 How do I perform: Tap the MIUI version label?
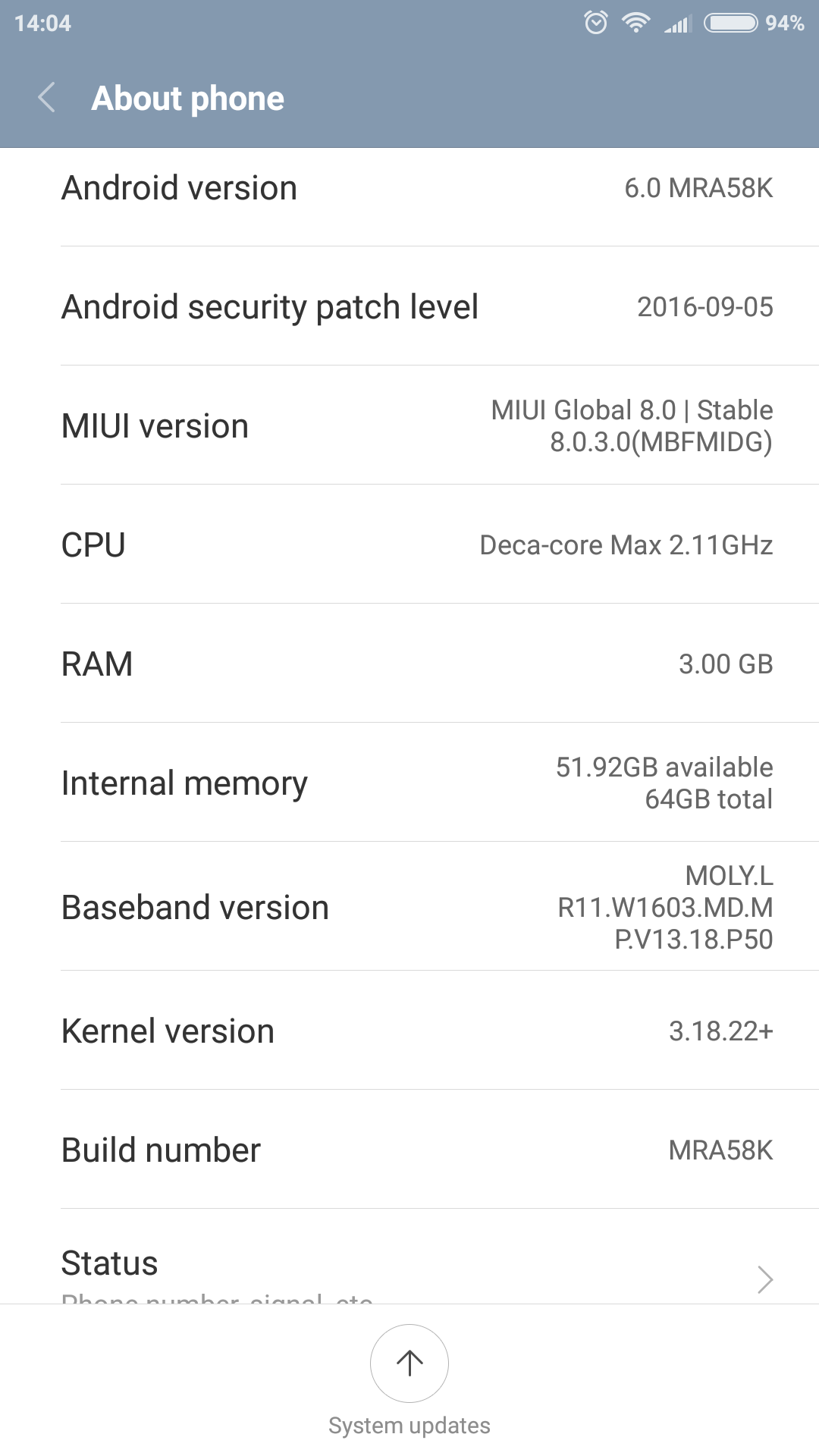[x=155, y=426]
